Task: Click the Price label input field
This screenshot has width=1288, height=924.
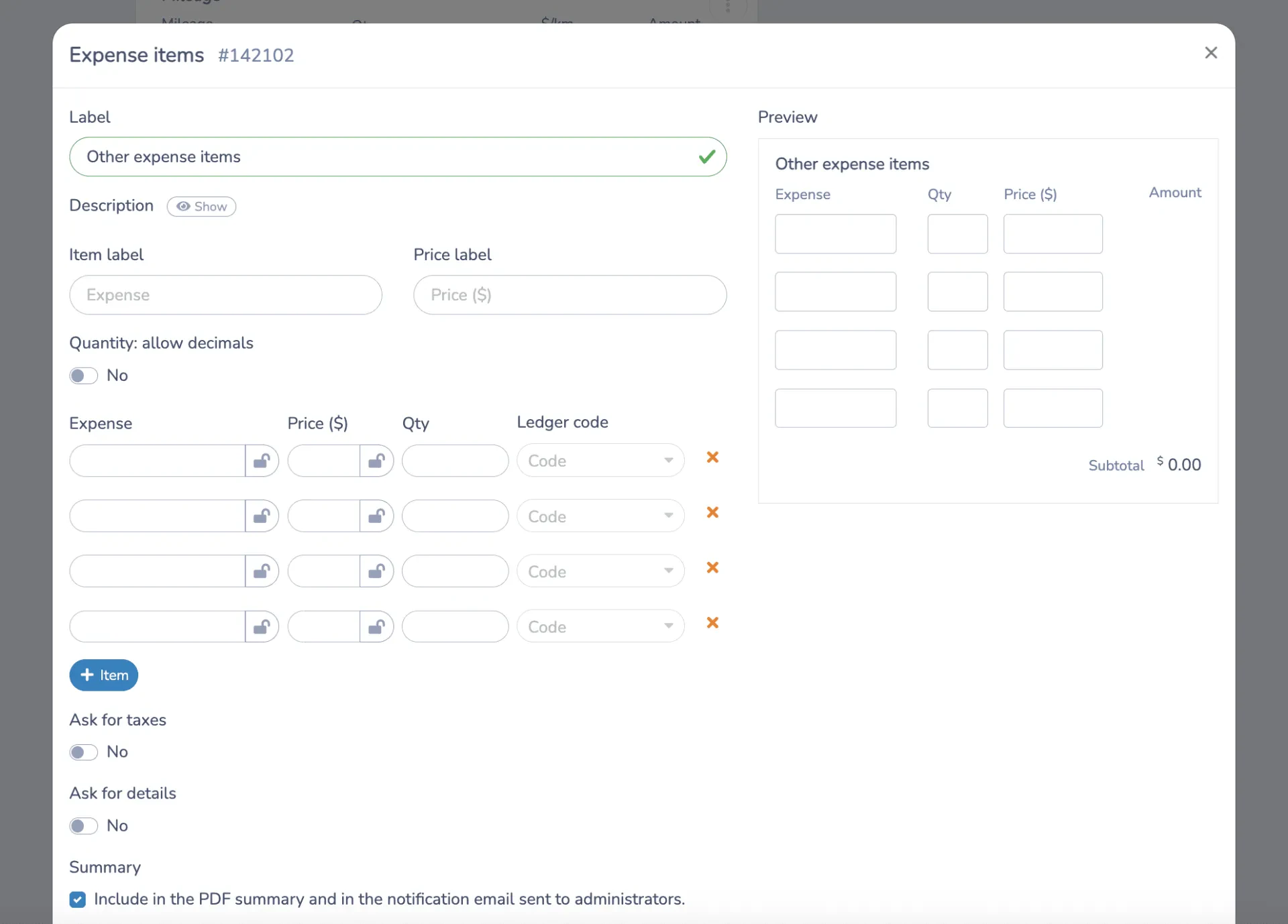Action: [x=570, y=295]
